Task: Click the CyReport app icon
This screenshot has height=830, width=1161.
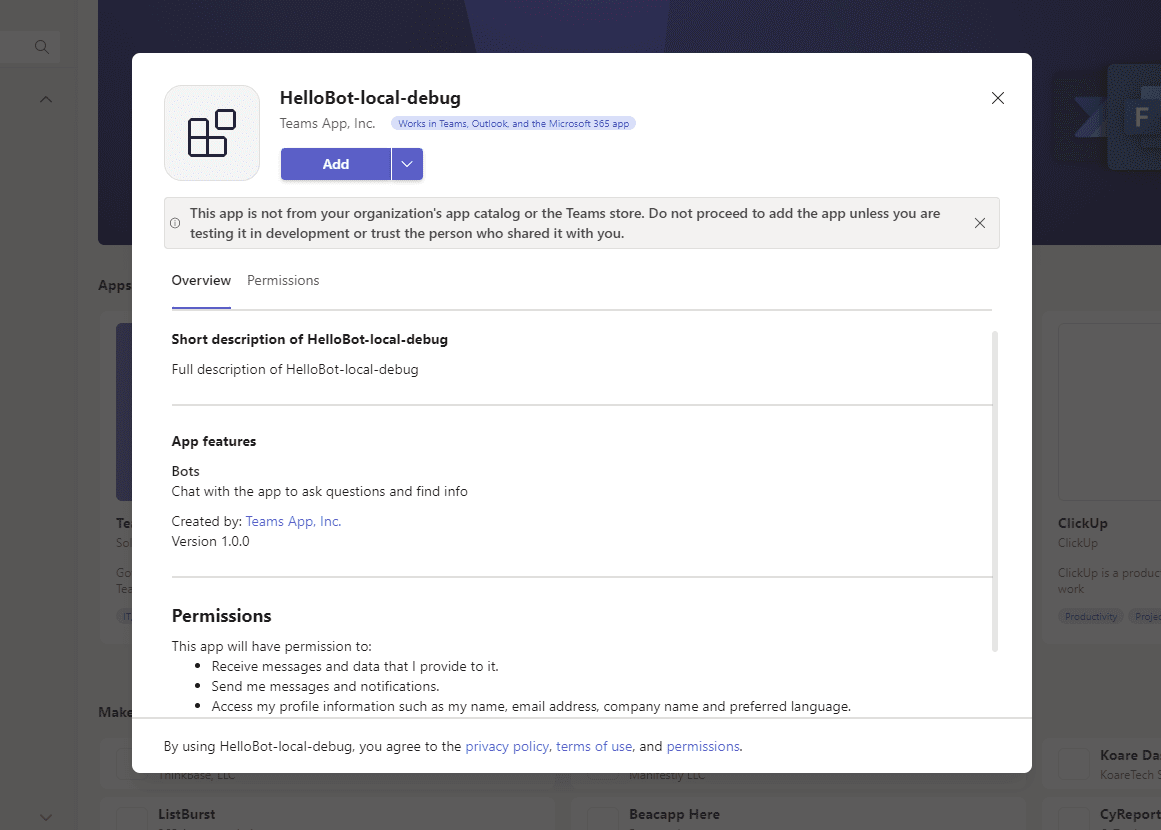Action: point(1074,818)
